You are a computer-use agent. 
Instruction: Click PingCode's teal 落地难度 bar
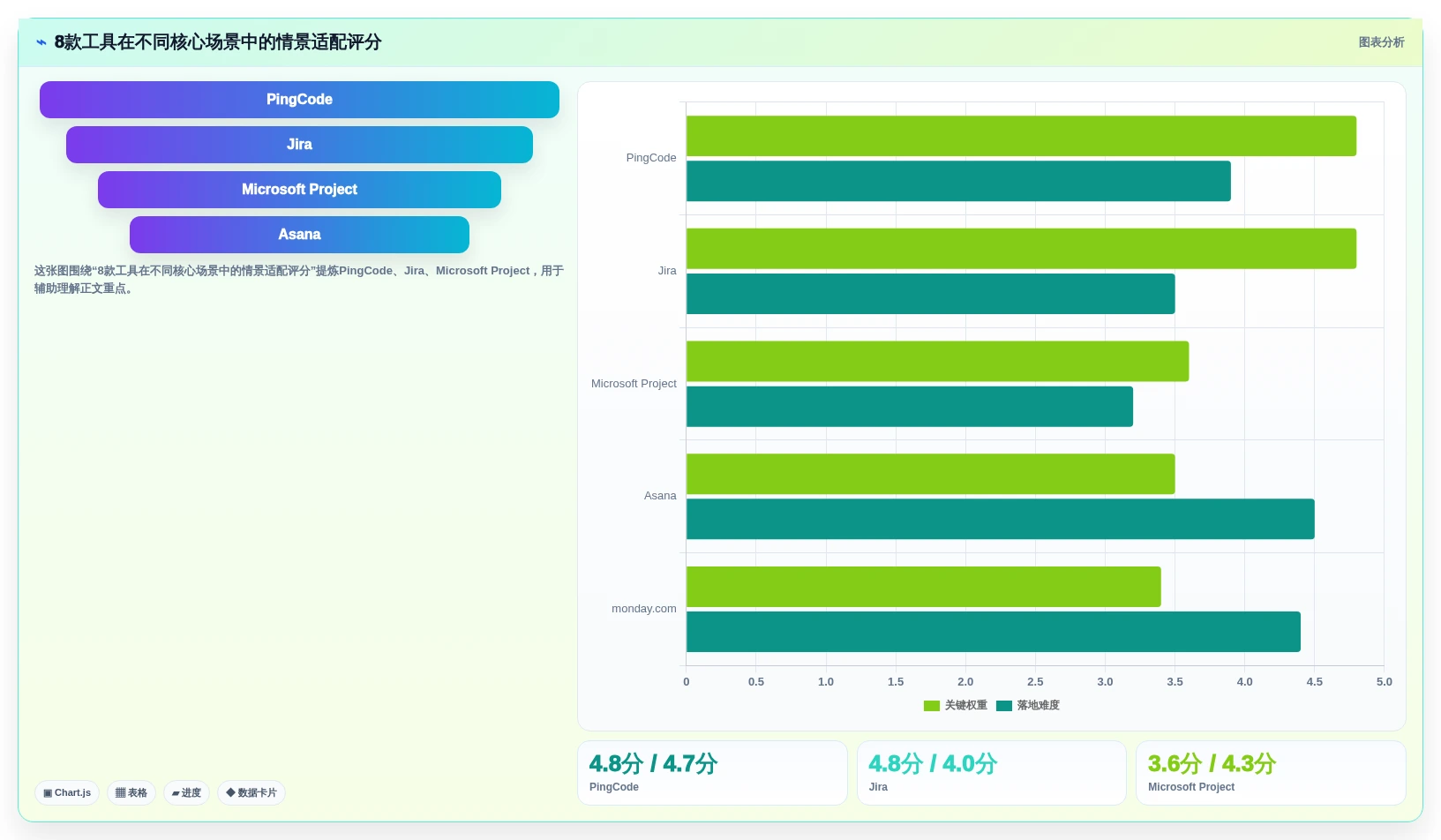(x=958, y=181)
